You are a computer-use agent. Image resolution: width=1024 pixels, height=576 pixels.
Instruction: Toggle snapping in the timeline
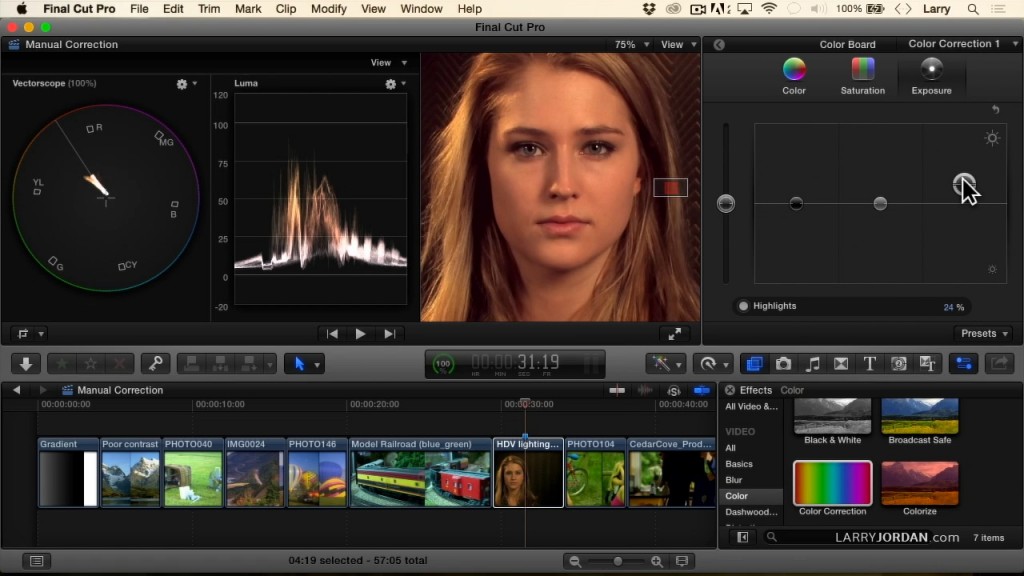click(x=702, y=391)
